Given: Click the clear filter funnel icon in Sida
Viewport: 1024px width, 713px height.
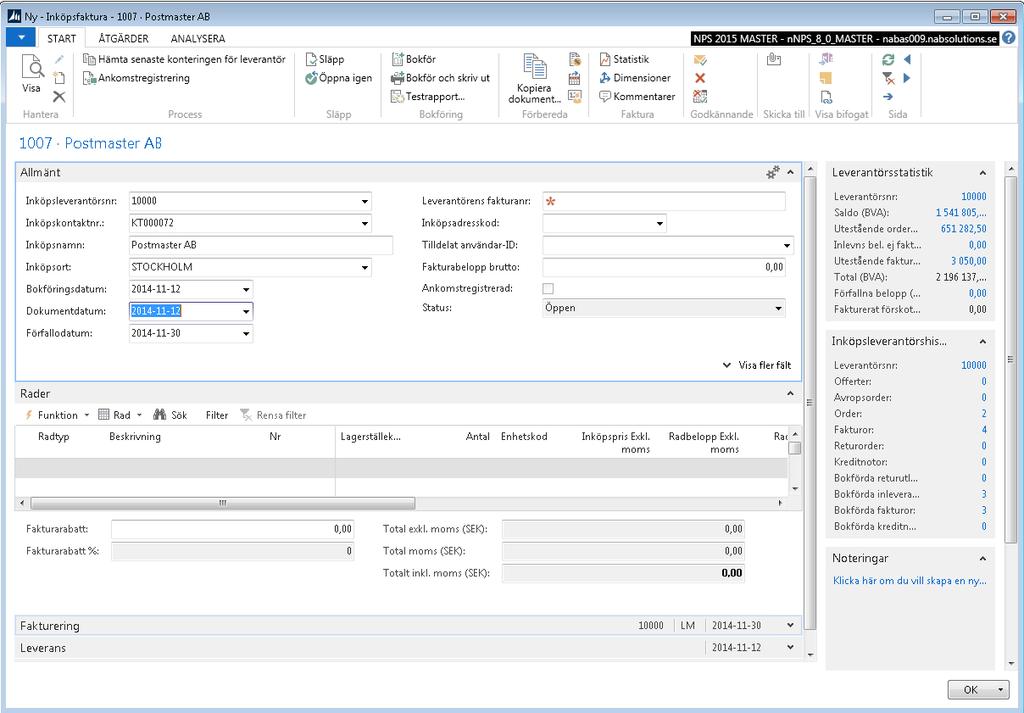Looking at the screenshot, I should point(888,78).
